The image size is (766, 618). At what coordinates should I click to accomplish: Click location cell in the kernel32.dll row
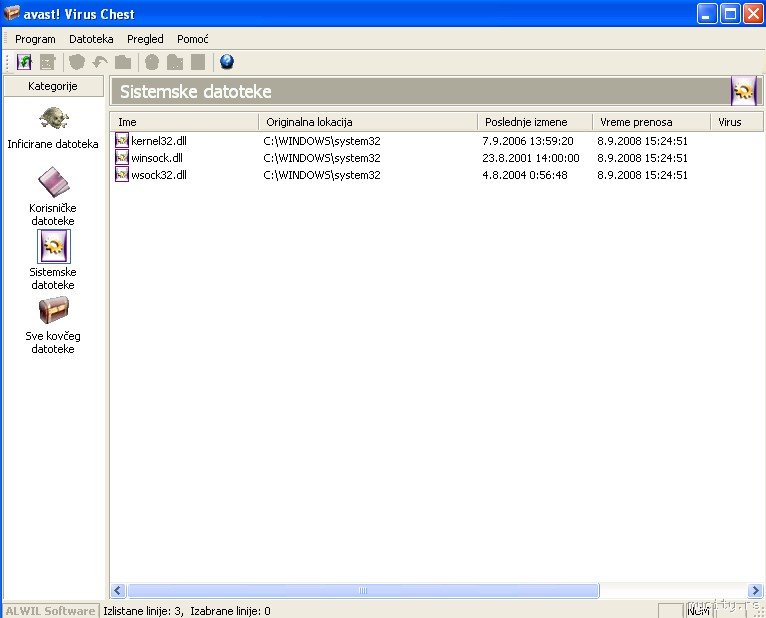click(x=321, y=141)
